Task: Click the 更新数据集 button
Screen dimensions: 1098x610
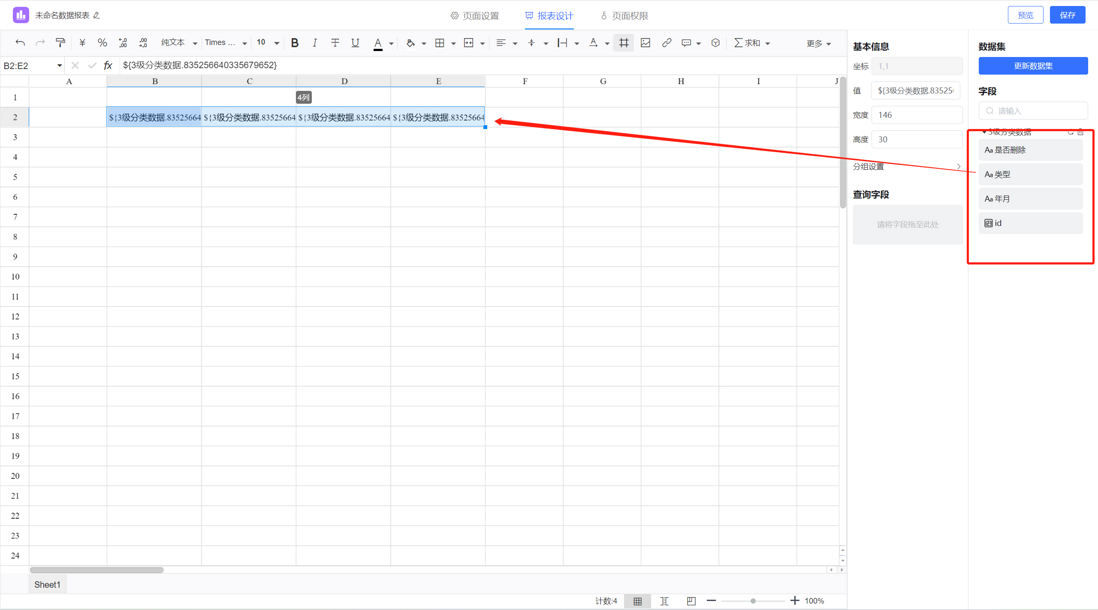Action: coord(1033,66)
